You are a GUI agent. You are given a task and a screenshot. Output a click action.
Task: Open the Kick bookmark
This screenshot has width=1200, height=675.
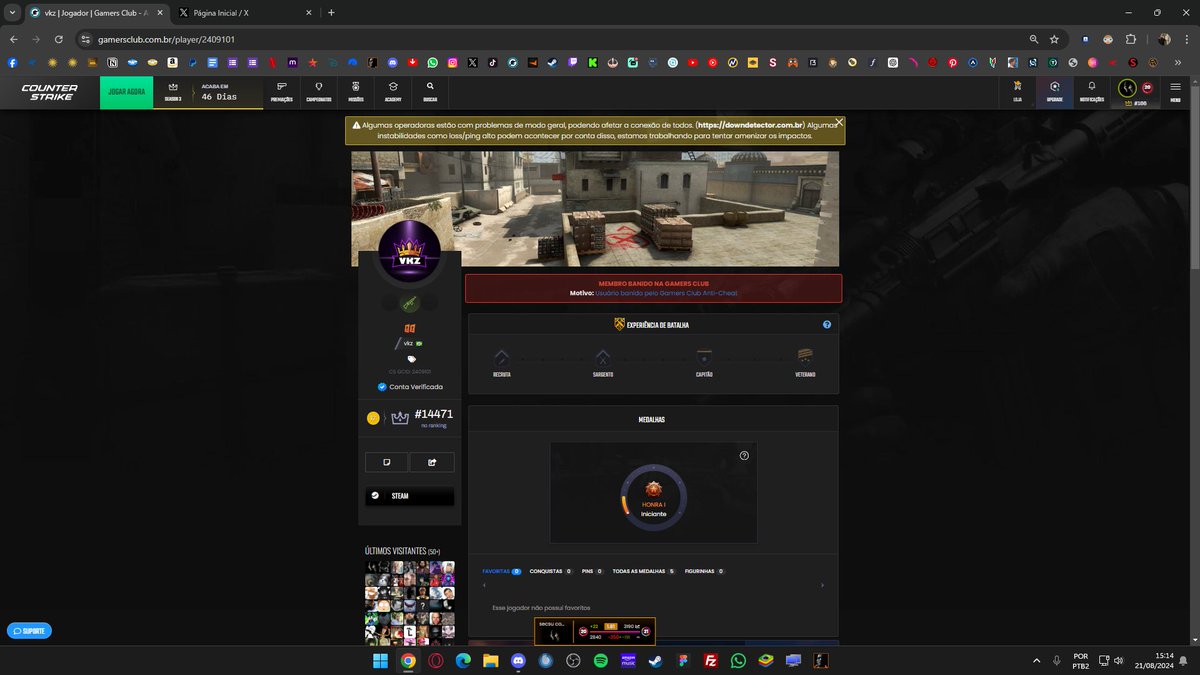tap(593, 62)
